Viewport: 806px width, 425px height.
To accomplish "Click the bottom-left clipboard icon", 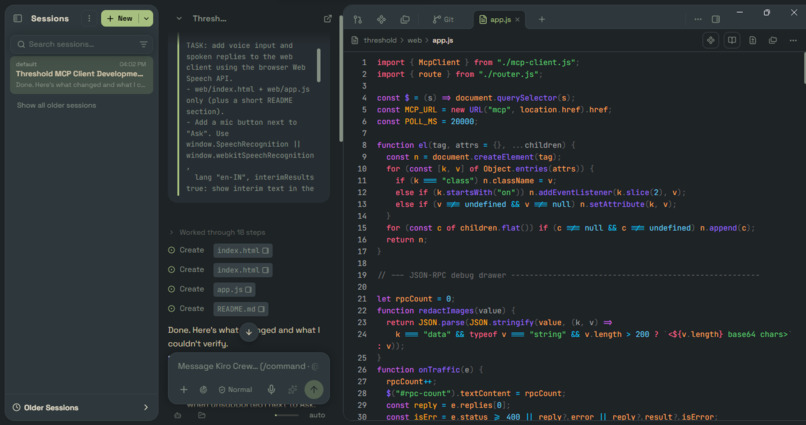I will [178, 415].
